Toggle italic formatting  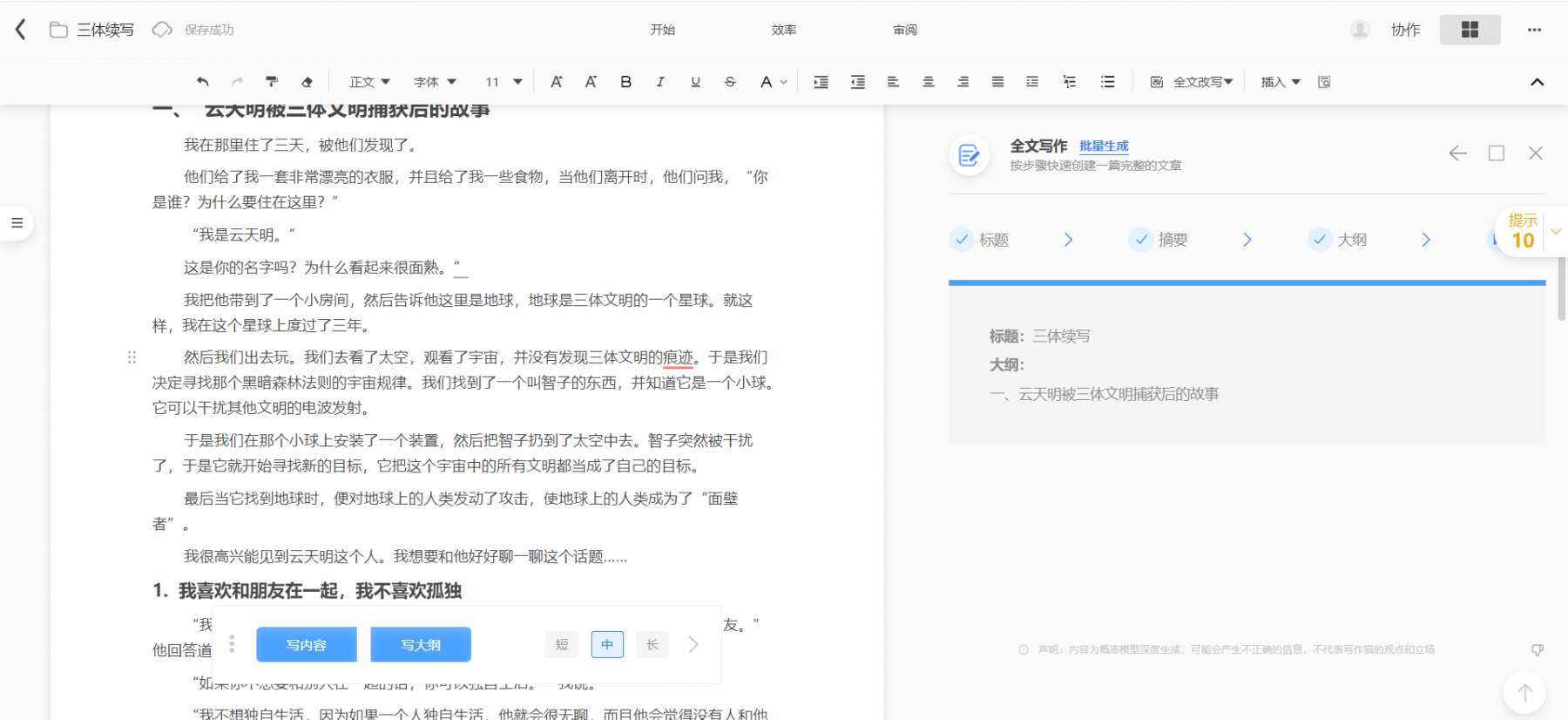(660, 82)
